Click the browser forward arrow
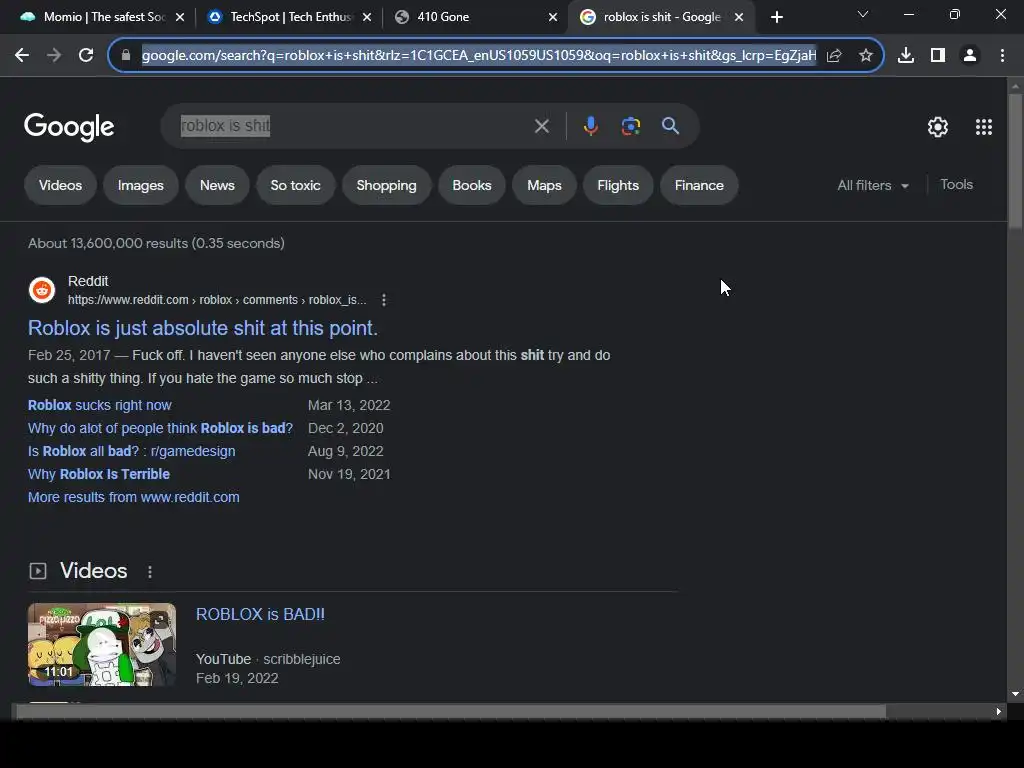Viewport: 1024px width, 768px height. [x=54, y=56]
